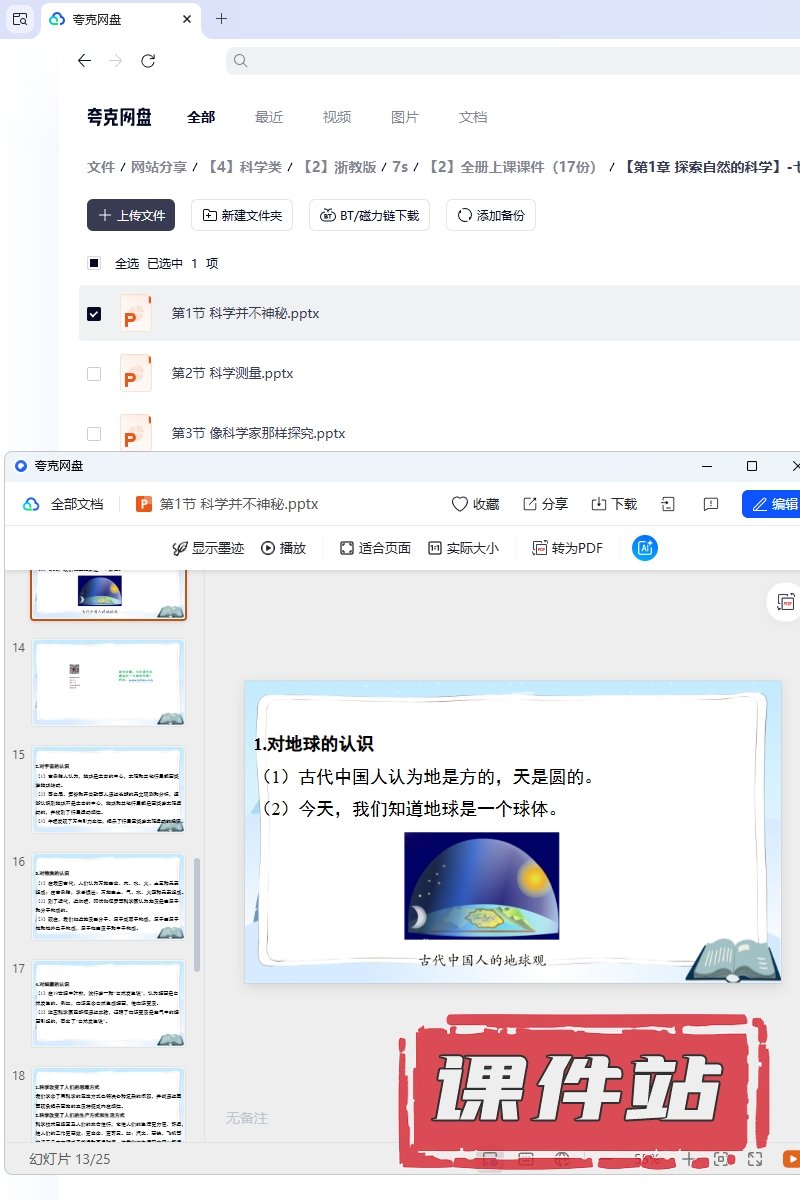This screenshot has height=1200, width=800.
Task: Switch to the 视频 tab
Action: click(x=337, y=117)
